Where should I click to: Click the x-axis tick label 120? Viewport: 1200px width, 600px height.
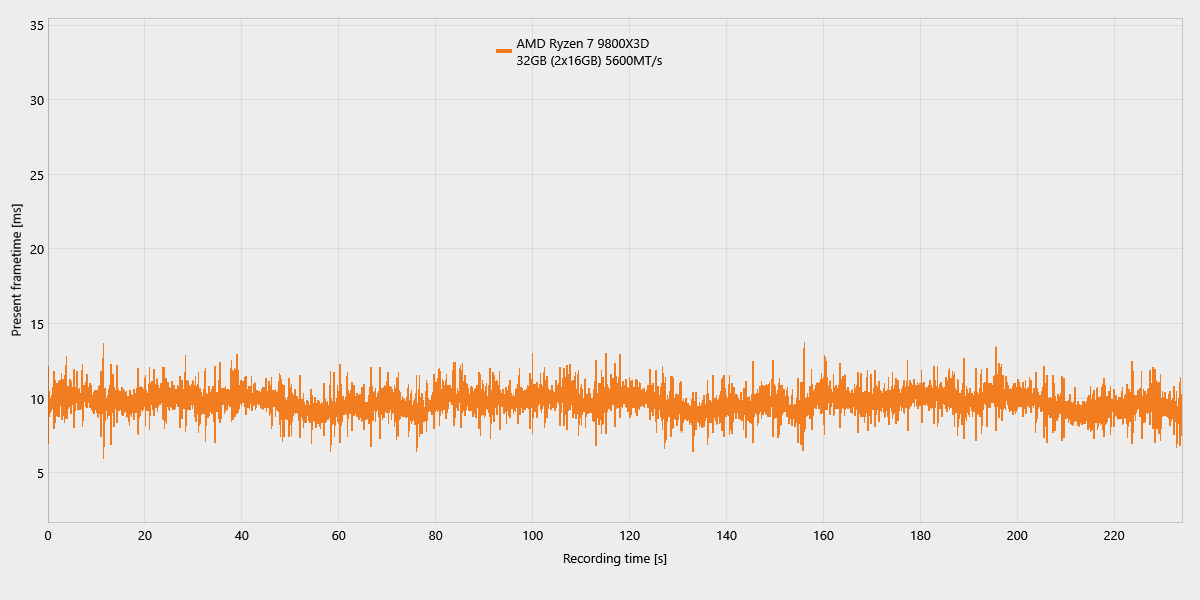pos(630,536)
